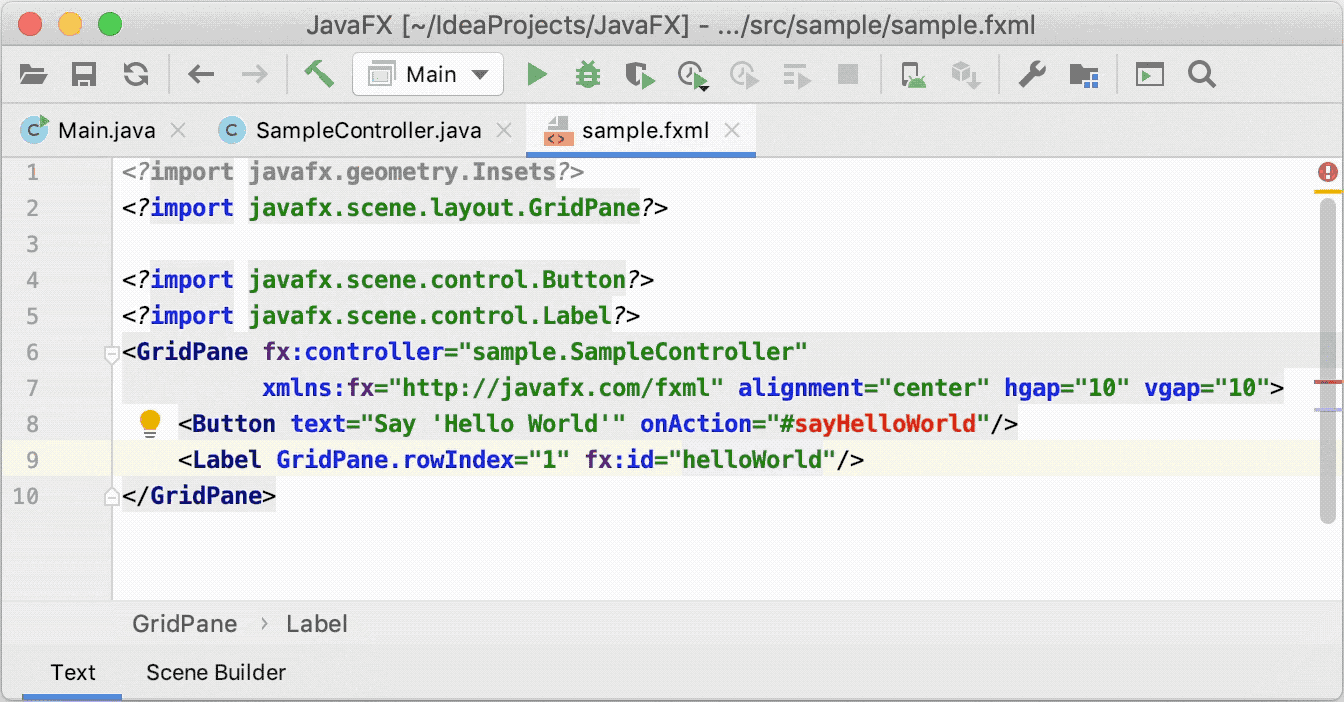Image resolution: width=1344 pixels, height=702 pixels.
Task: Select Label in the breadcrumb bar
Action: click(x=317, y=623)
